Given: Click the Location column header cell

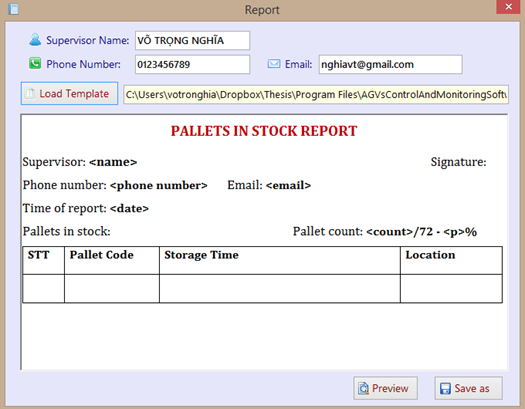Looking at the screenshot, I should click(451, 261).
